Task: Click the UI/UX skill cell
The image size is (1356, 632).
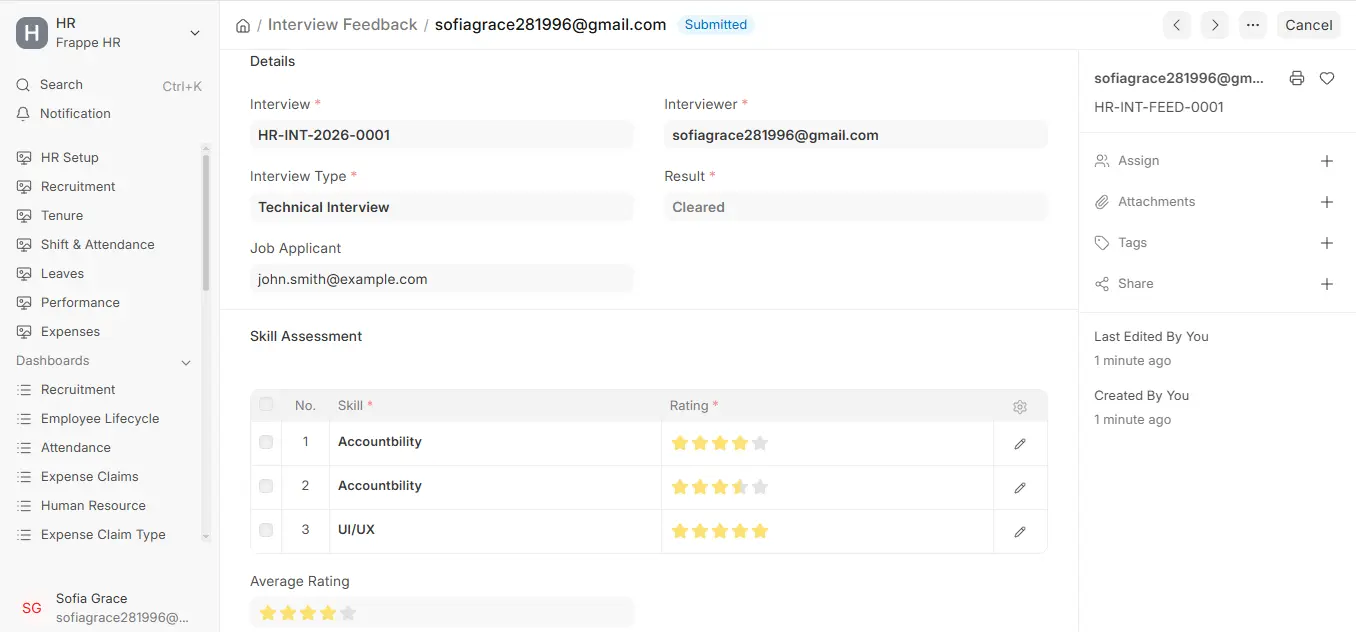Action: click(x=495, y=531)
